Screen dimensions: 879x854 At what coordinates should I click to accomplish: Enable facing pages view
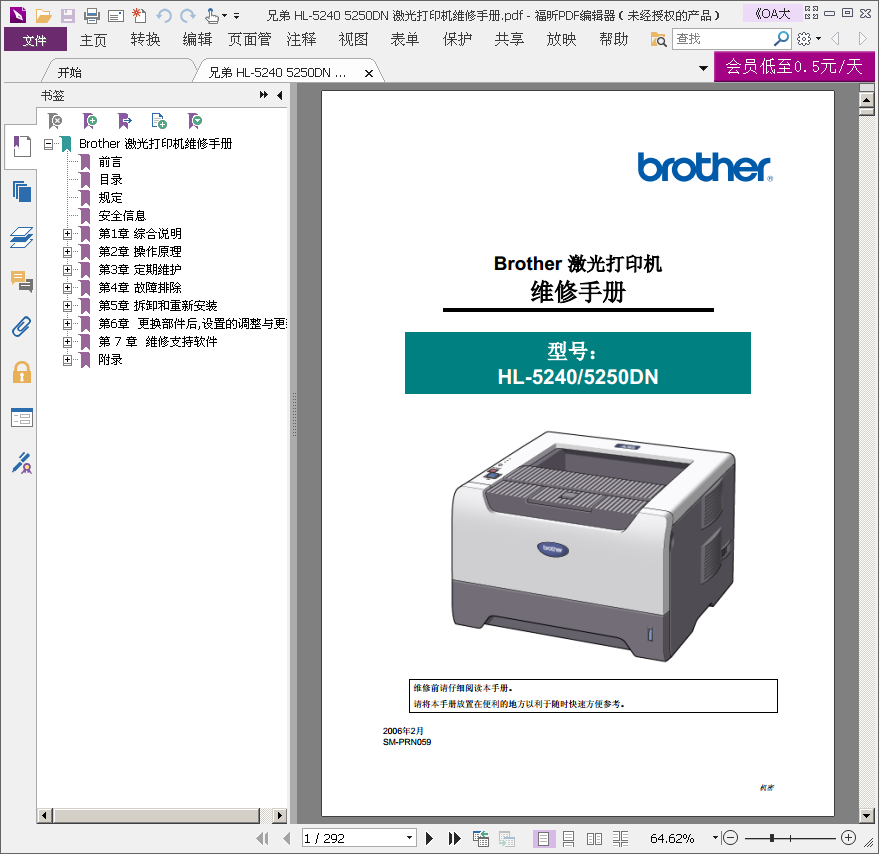tap(594, 839)
